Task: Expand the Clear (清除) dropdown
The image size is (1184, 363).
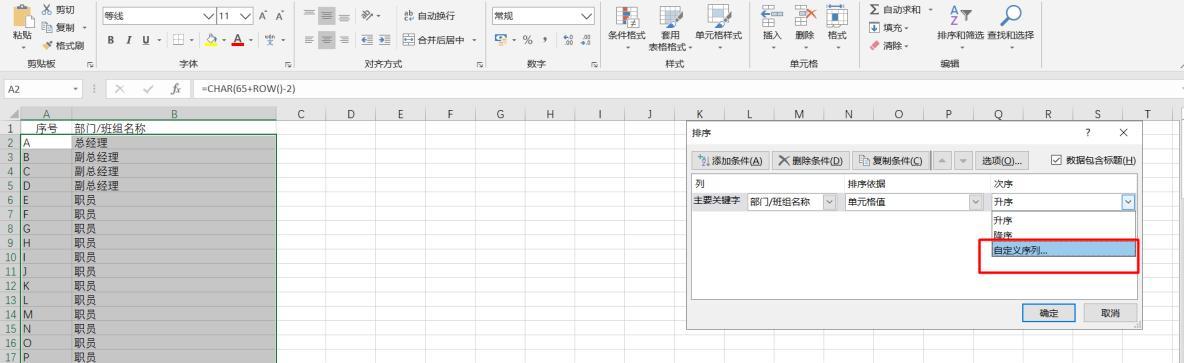Action: click(906, 46)
